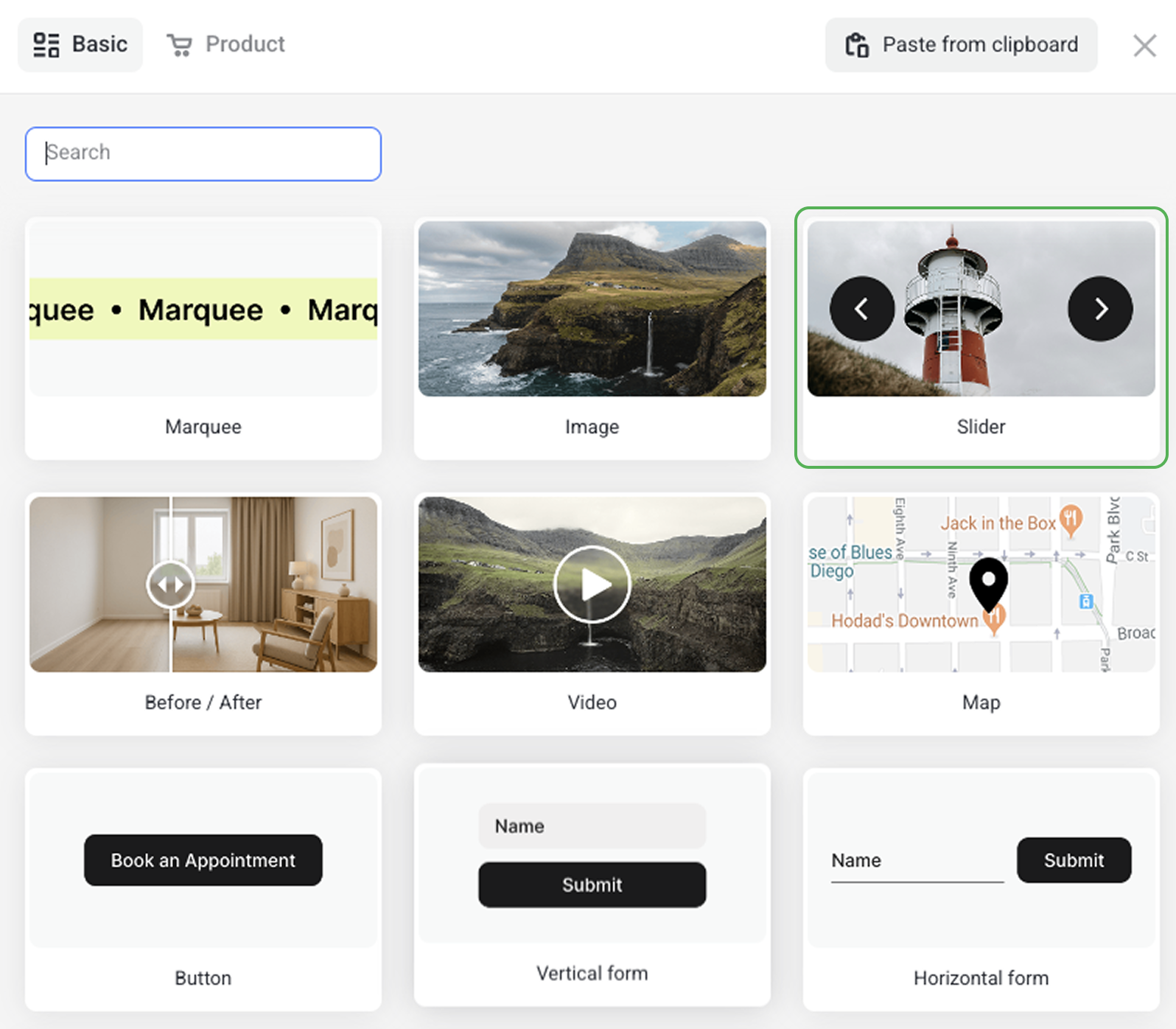
Task: Click the Book an Appointment button preview
Action: [203, 860]
